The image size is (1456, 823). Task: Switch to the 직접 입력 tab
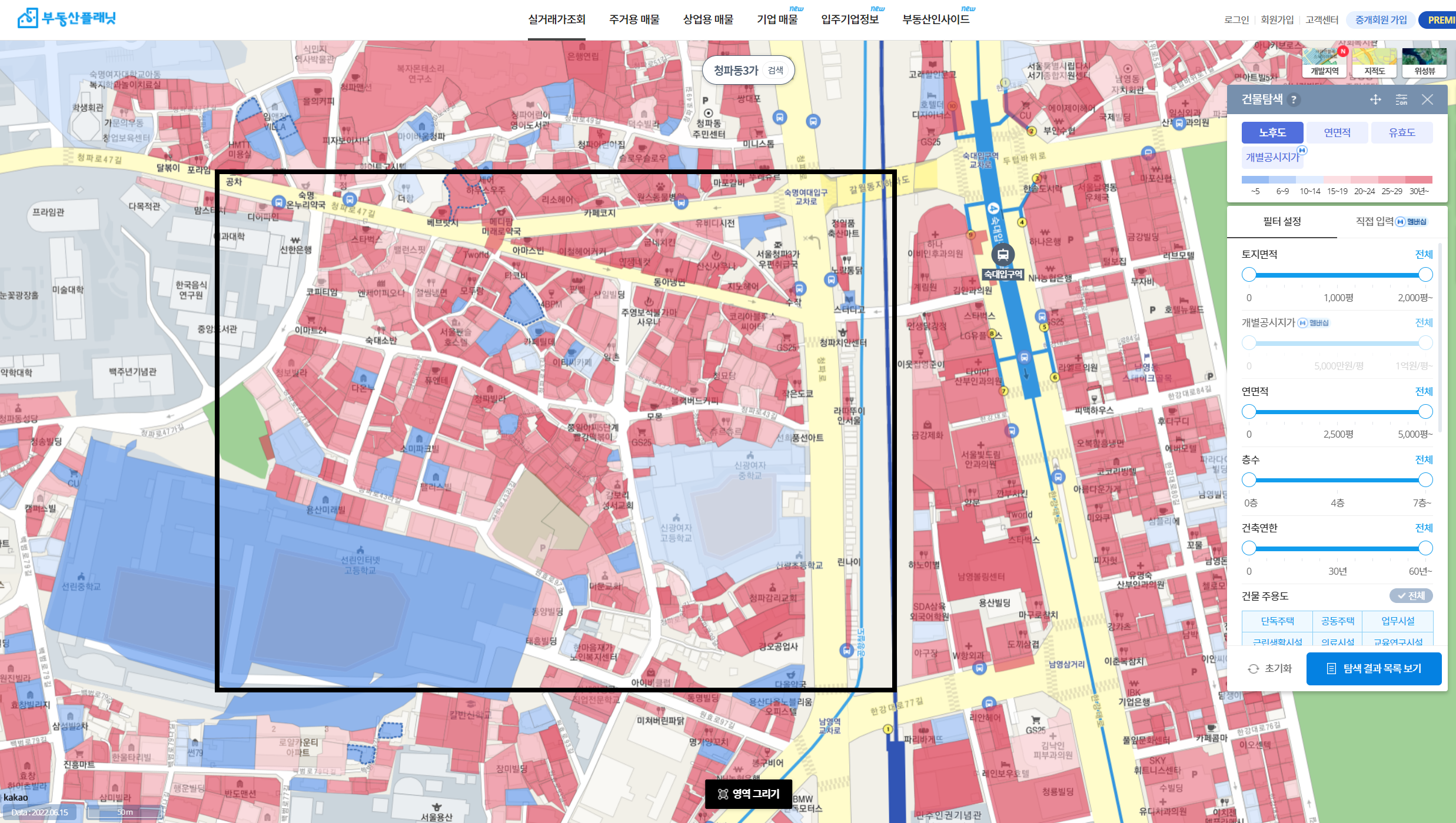tap(1375, 222)
